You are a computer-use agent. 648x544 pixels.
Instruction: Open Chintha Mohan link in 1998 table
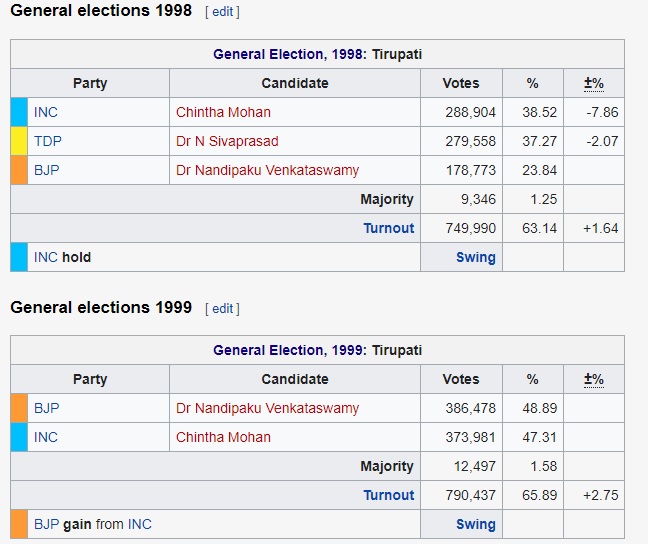coord(223,112)
